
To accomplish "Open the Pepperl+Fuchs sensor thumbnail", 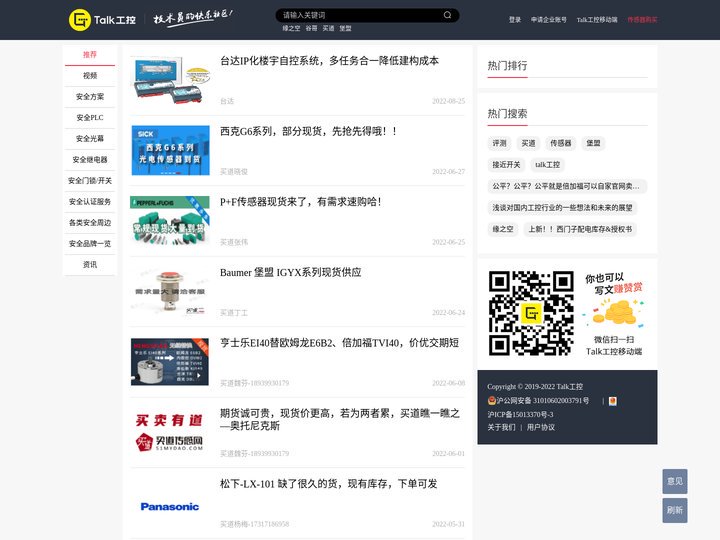I will pyautogui.click(x=170, y=221).
